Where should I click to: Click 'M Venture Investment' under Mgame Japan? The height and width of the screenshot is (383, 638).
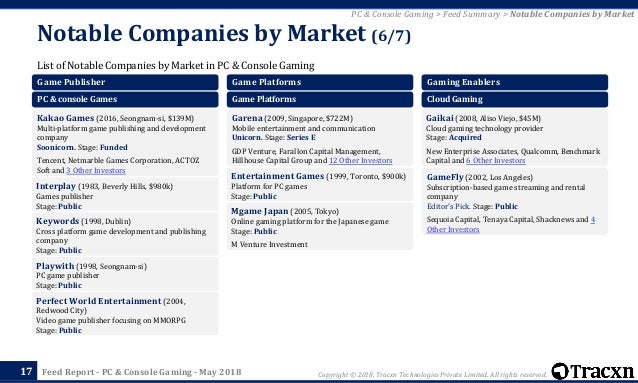click(x=269, y=245)
